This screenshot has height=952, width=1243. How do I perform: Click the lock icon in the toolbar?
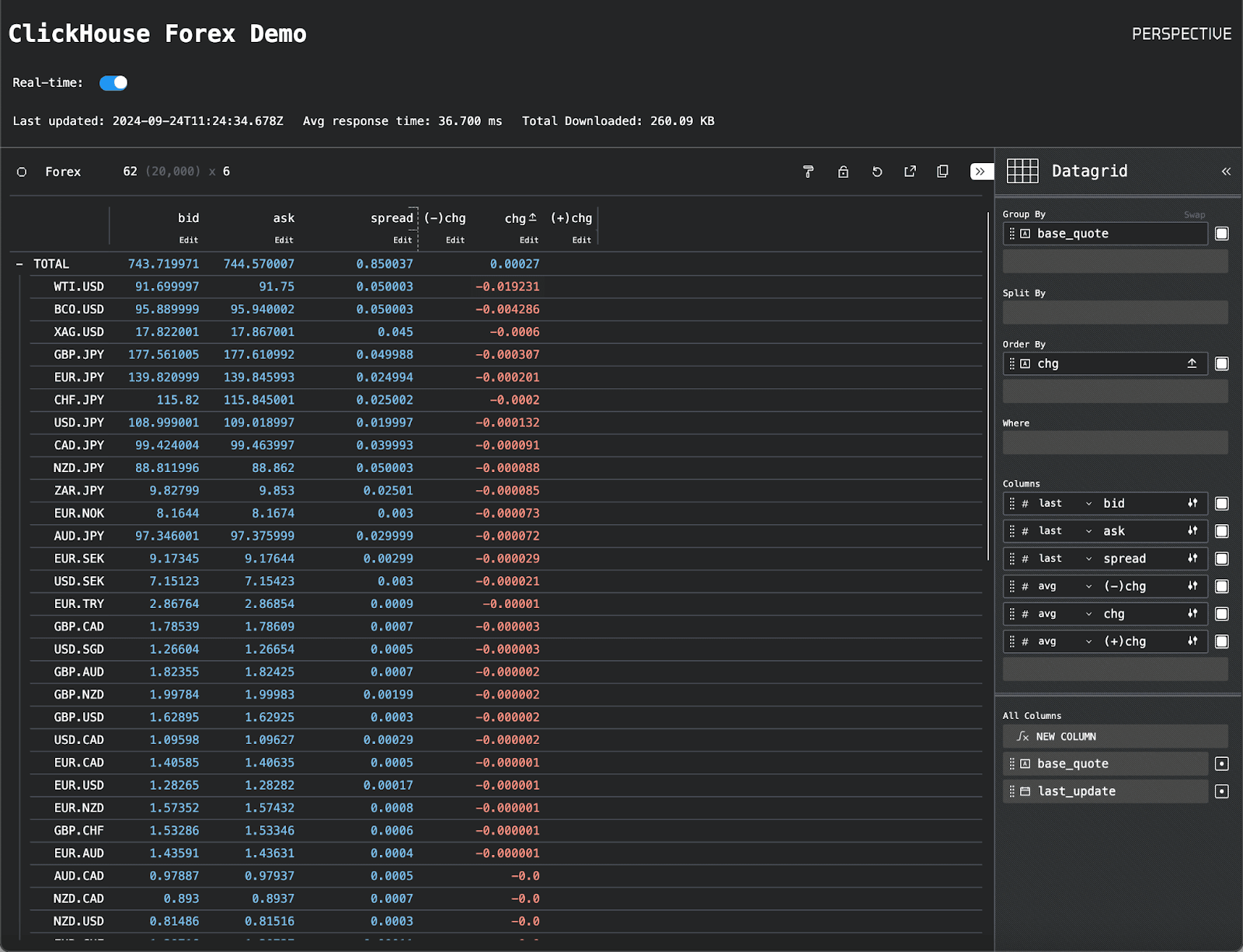pyautogui.click(x=843, y=172)
